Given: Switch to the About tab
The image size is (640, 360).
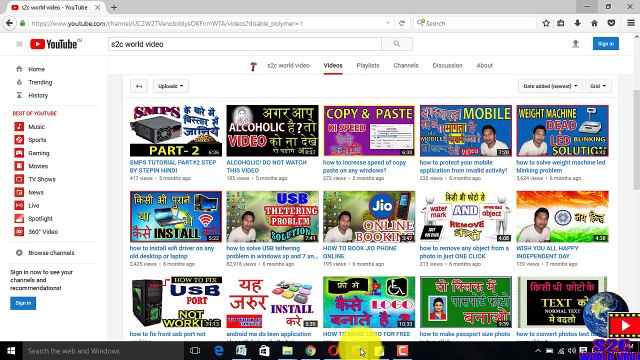Looking at the screenshot, I should point(484,65).
